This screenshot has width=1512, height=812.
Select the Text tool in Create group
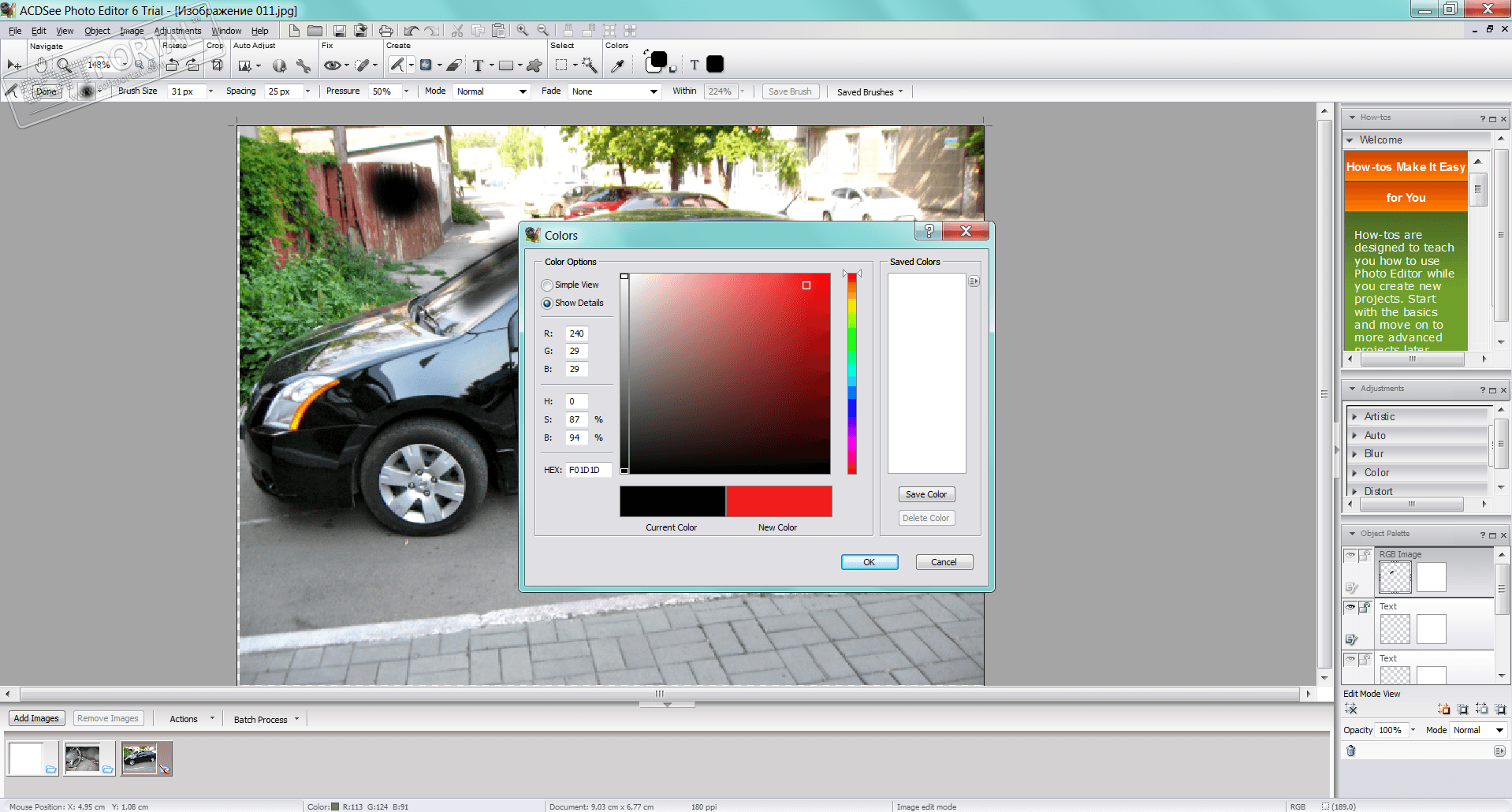pos(478,65)
